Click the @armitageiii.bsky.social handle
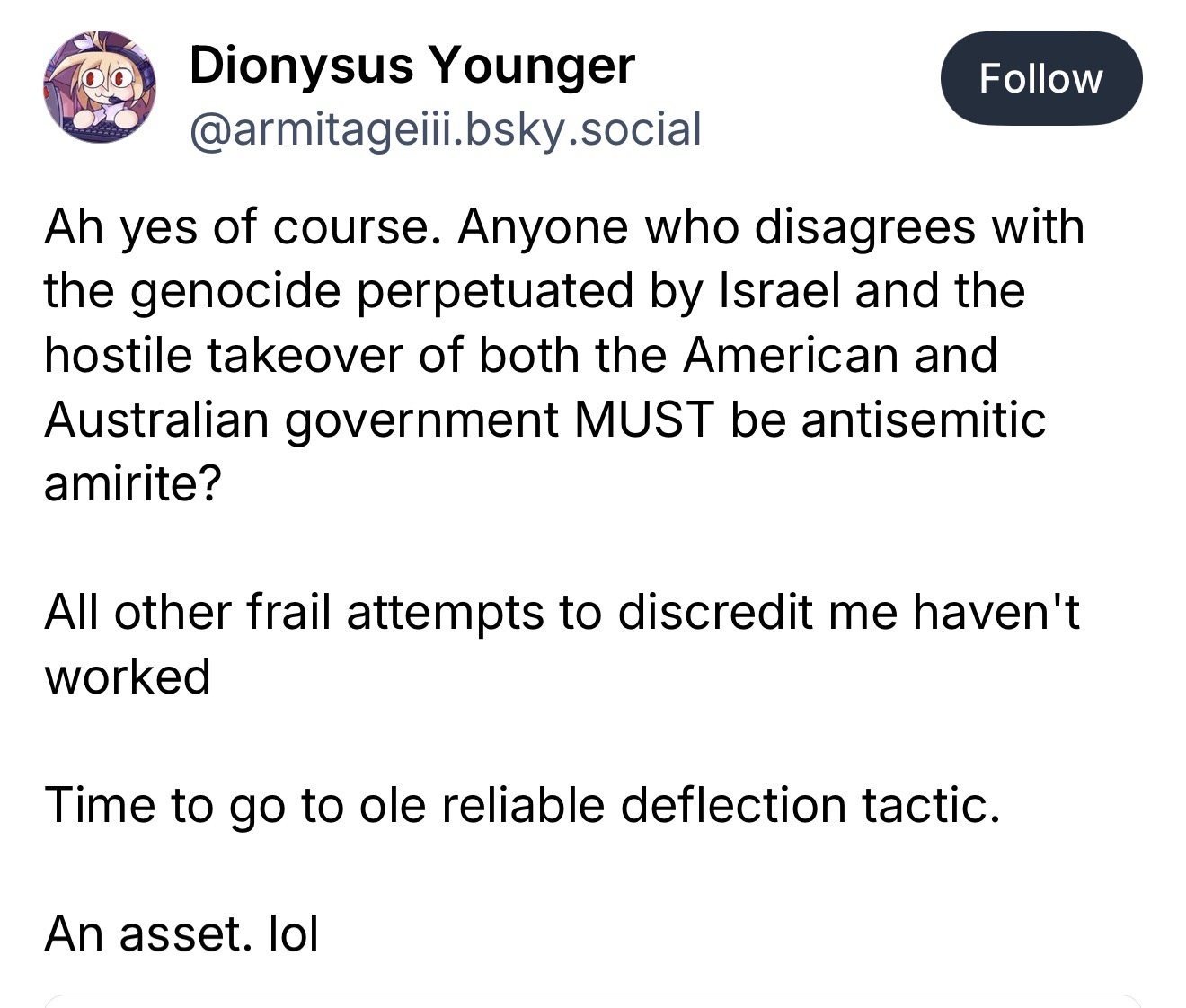The height and width of the screenshot is (1008, 1186). pyautogui.click(x=445, y=128)
